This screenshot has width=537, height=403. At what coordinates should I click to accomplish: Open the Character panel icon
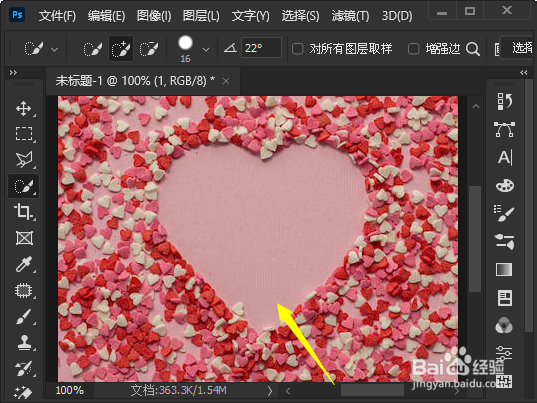[505, 158]
